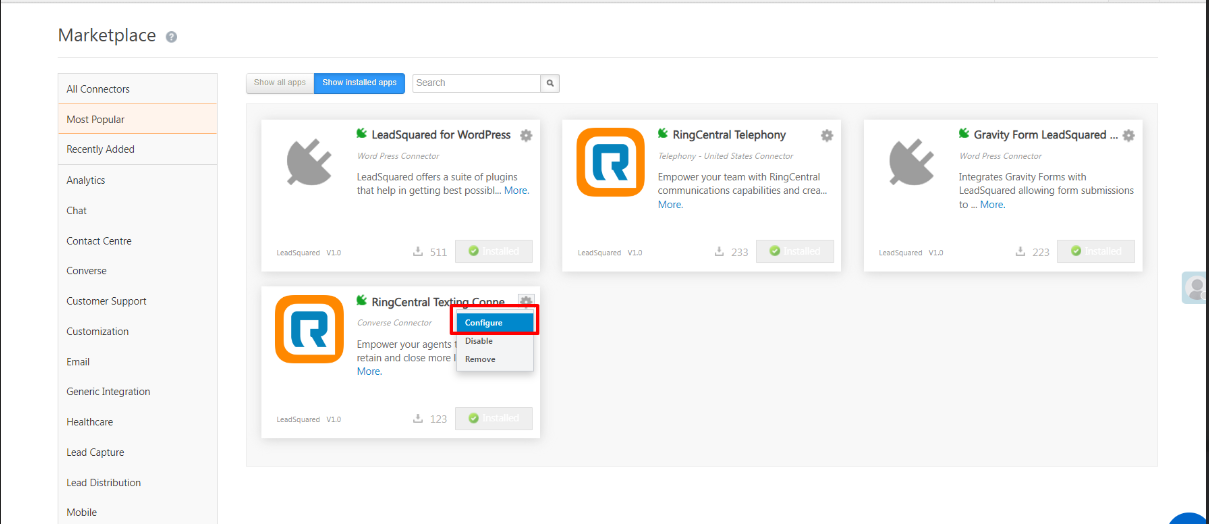Select Generic Integration category
Screen dimensions: 1209x524
click(x=138, y=391)
